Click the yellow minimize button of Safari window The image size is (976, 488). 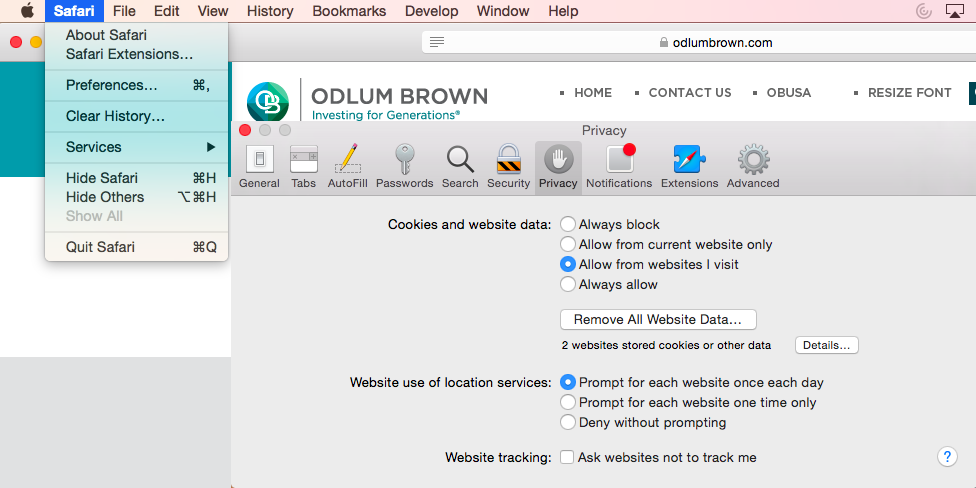[x=36, y=42]
